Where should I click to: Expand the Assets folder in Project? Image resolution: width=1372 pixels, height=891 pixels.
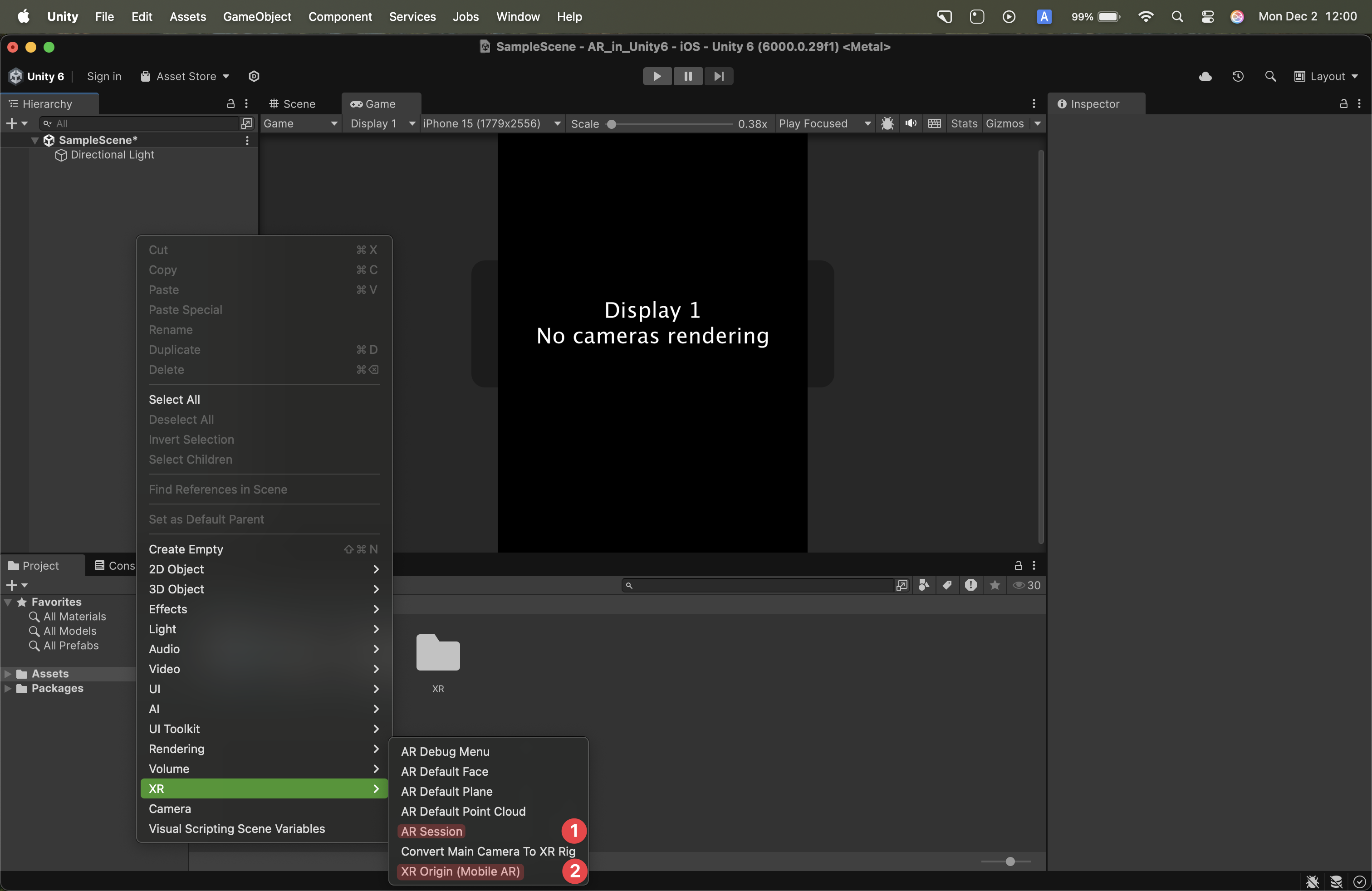tap(8, 674)
